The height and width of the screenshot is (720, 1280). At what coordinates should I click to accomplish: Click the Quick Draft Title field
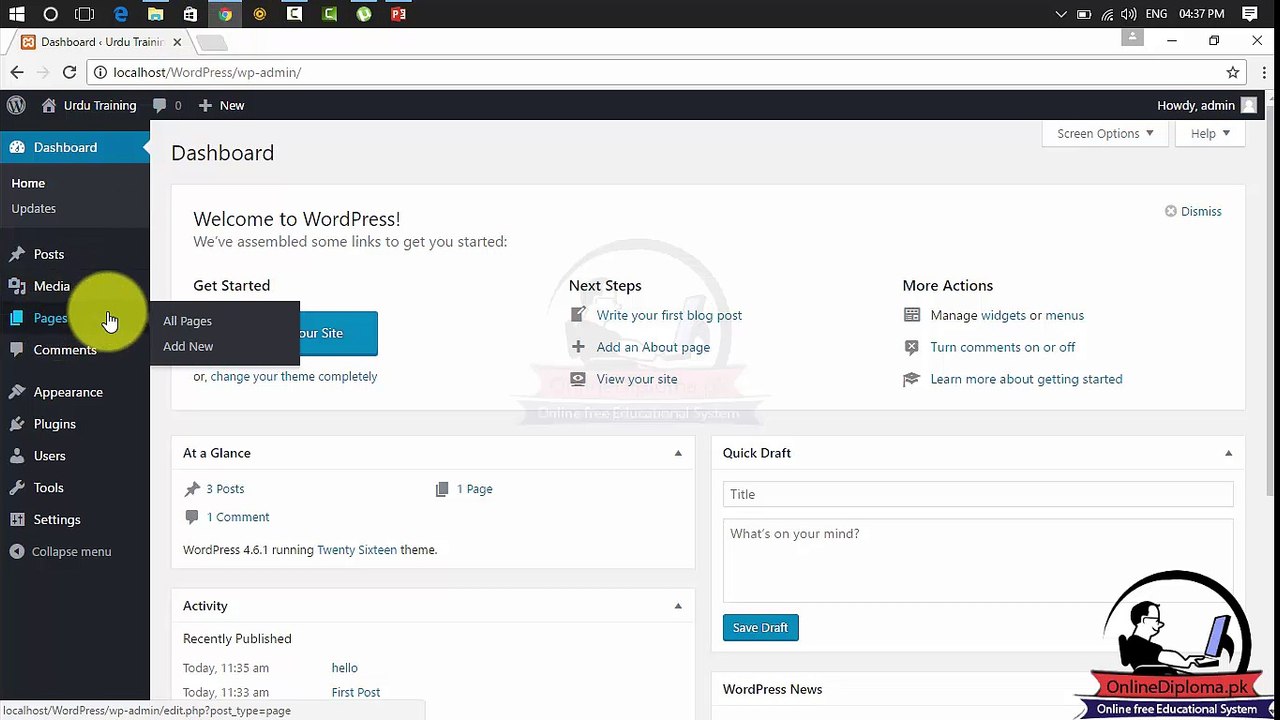(x=978, y=494)
